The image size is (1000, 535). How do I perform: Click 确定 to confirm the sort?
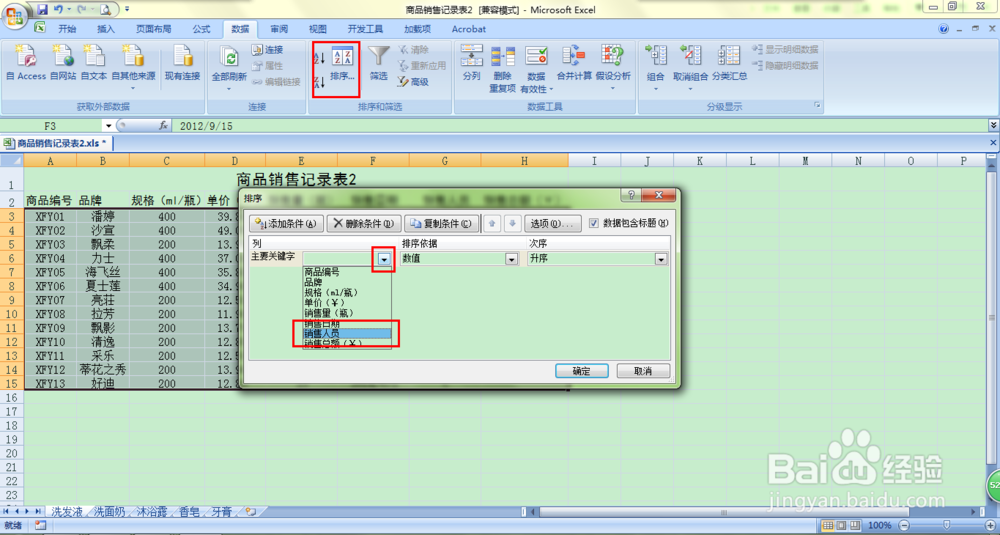582,371
